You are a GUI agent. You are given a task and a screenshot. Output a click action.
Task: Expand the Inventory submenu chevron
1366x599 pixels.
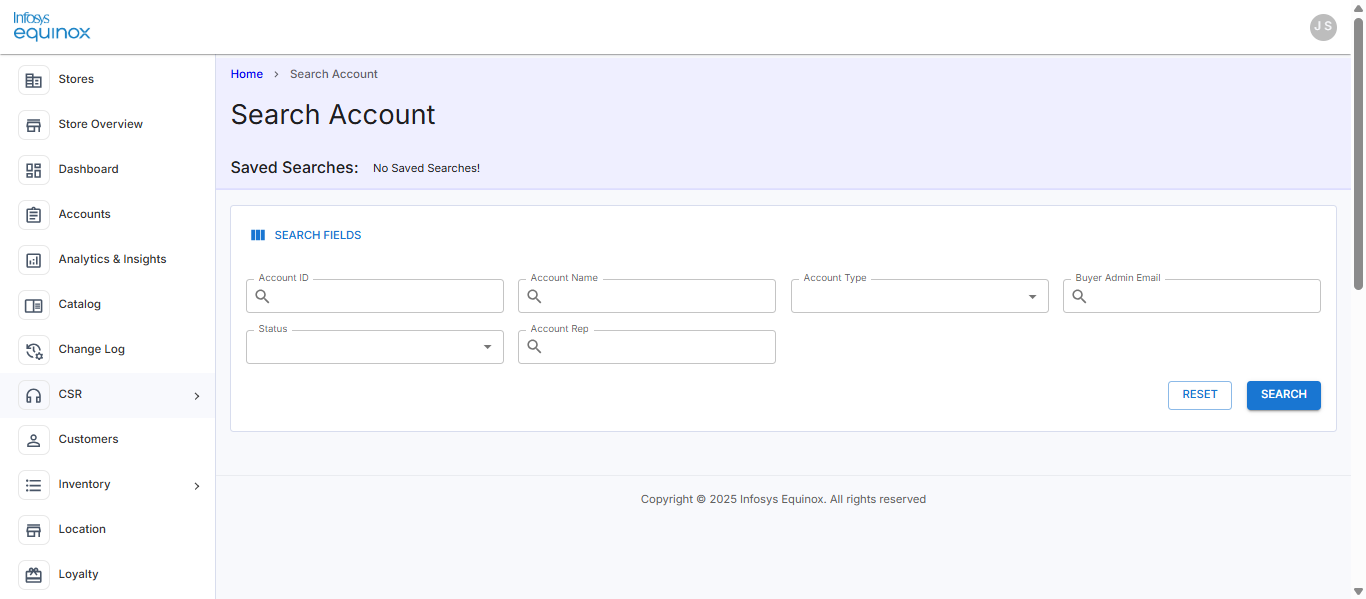pyautogui.click(x=197, y=486)
